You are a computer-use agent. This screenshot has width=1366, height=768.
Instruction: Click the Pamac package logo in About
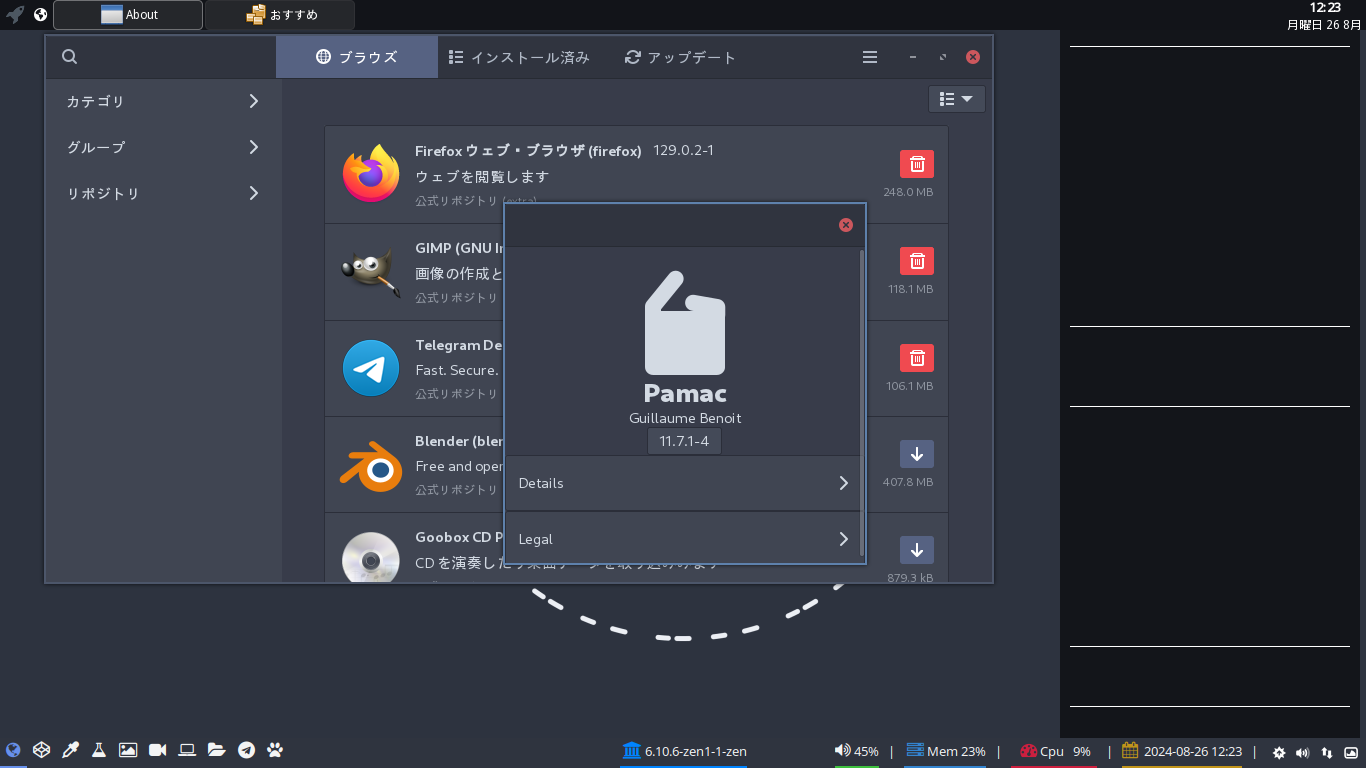click(685, 322)
